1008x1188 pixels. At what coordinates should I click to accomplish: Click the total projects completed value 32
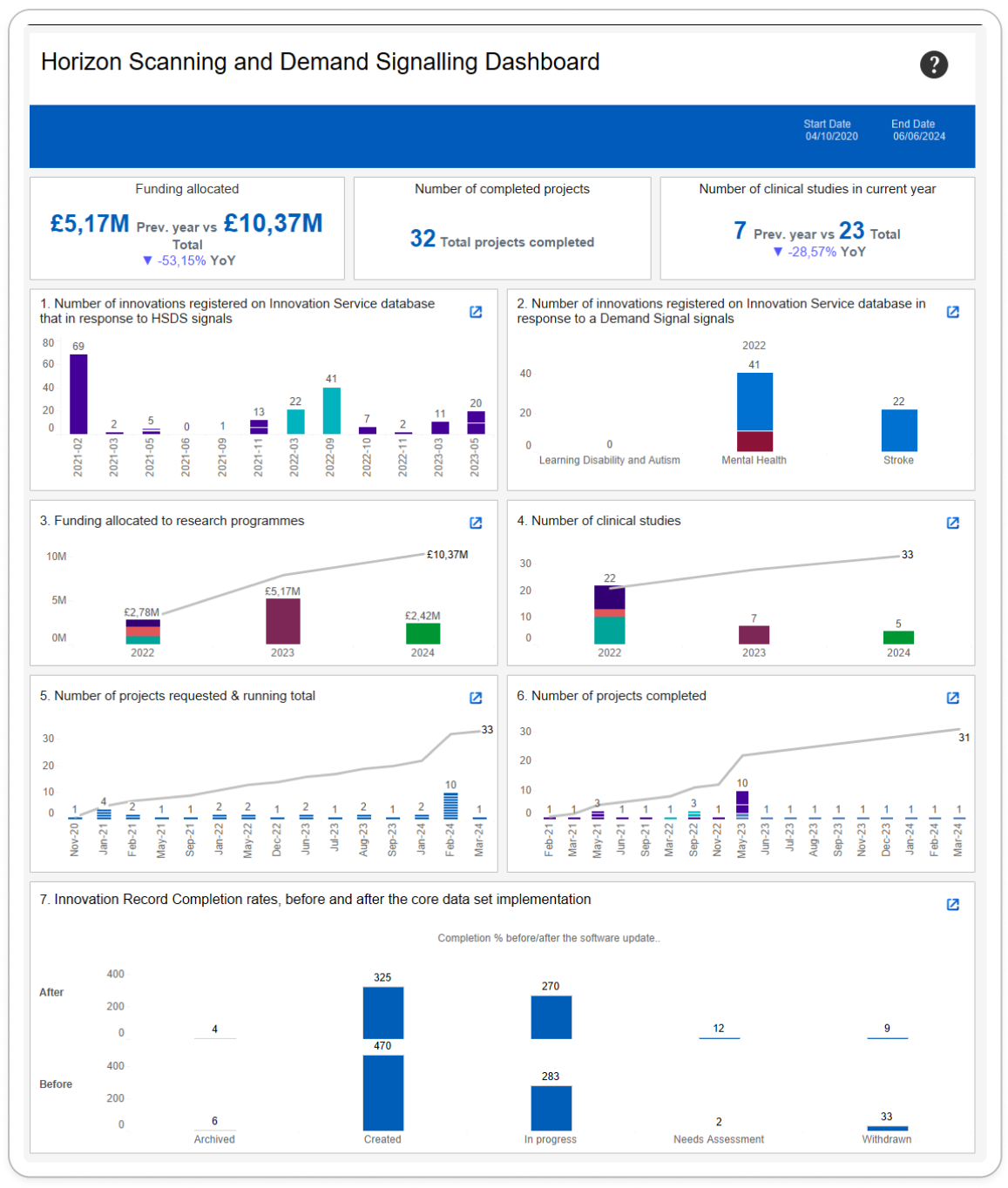[x=423, y=239]
